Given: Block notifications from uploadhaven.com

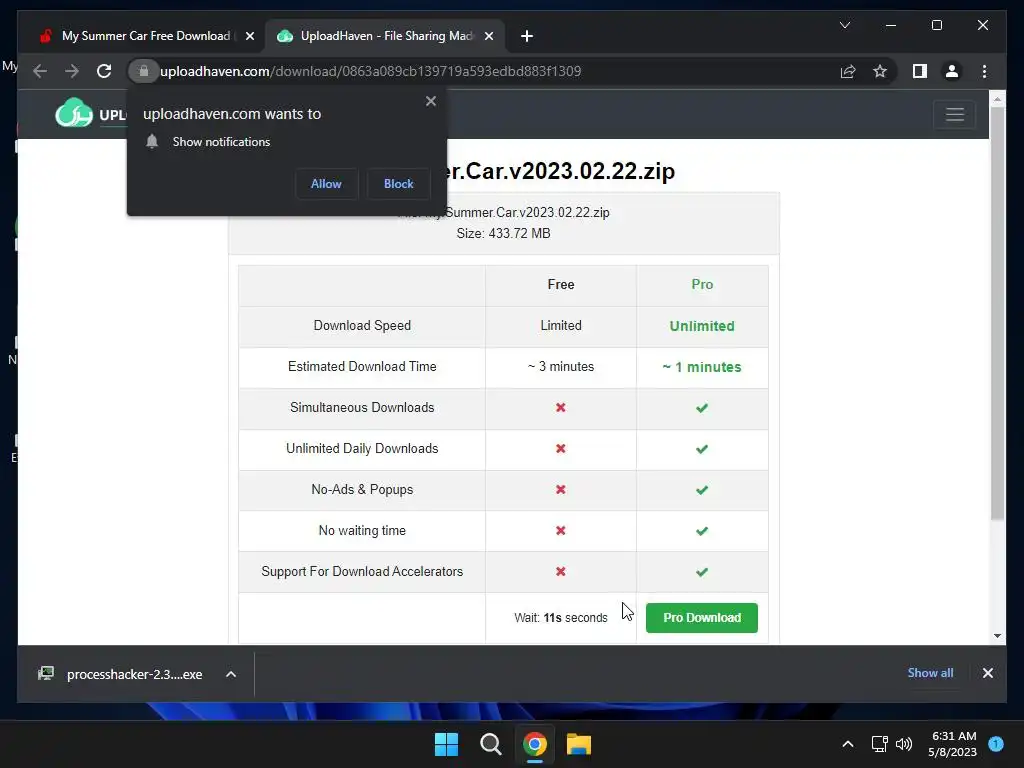Looking at the screenshot, I should pos(398,184).
